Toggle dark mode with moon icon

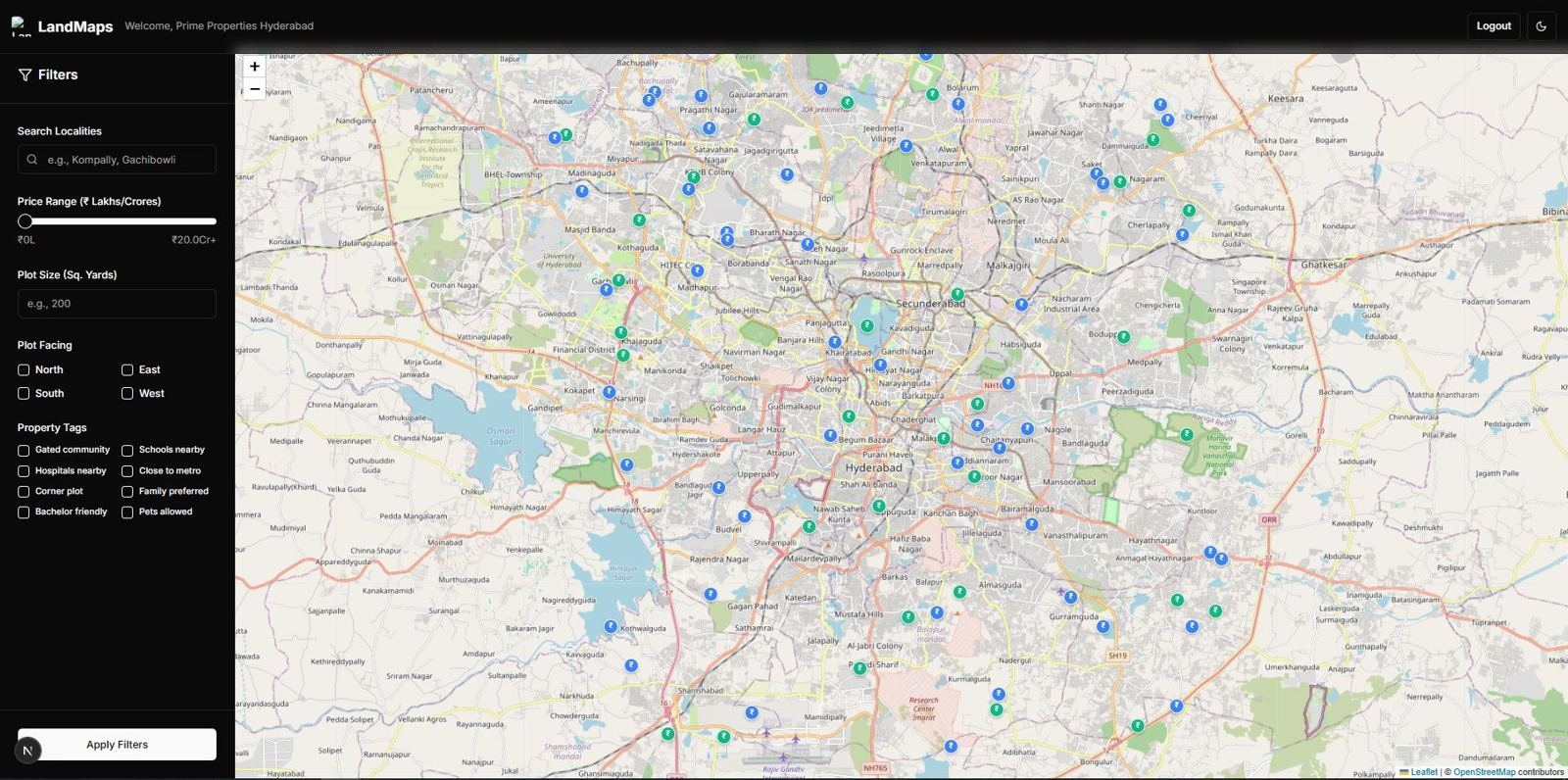pyautogui.click(x=1541, y=26)
